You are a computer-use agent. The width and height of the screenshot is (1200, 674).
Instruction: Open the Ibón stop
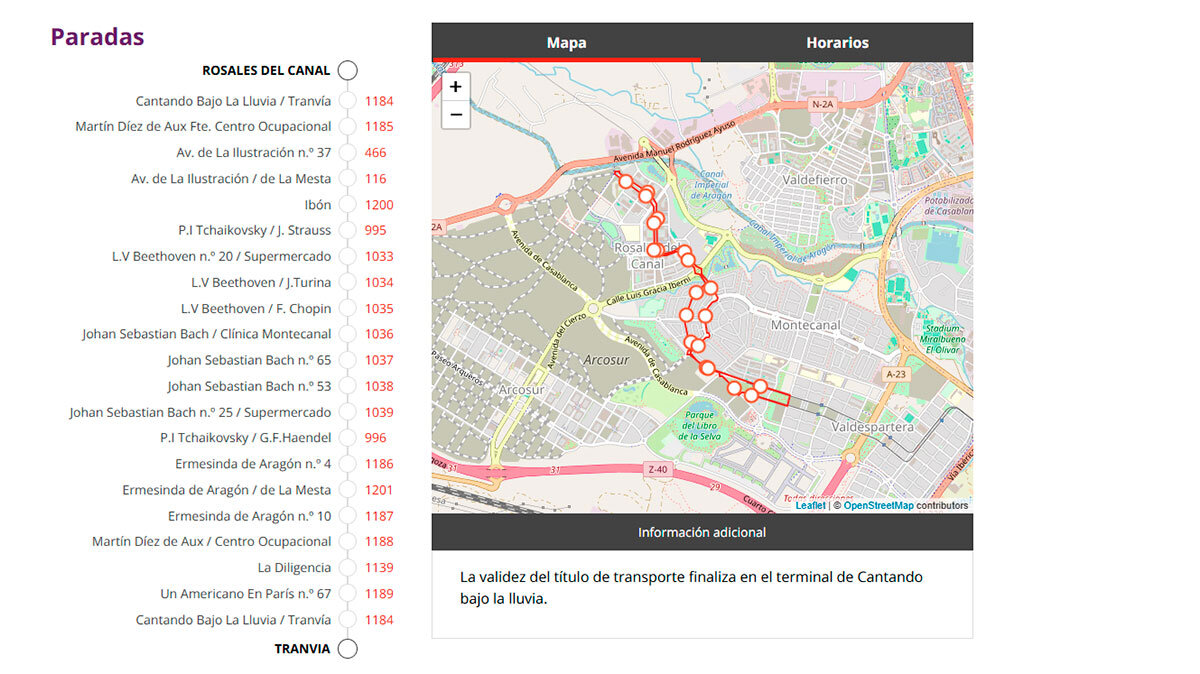point(317,205)
